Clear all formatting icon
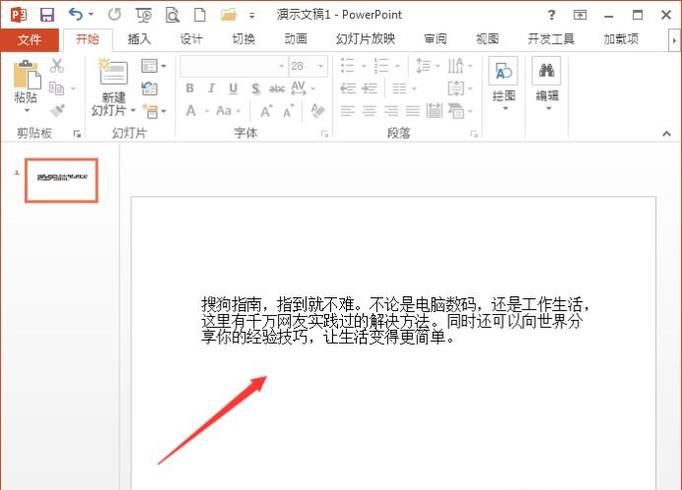The width and height of the screenshot is (682, 490). point(318,111)
